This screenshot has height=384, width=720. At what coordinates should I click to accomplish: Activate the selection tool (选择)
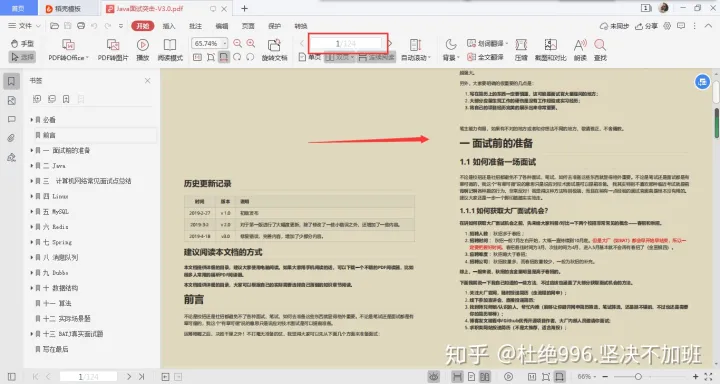pos(22,57)
